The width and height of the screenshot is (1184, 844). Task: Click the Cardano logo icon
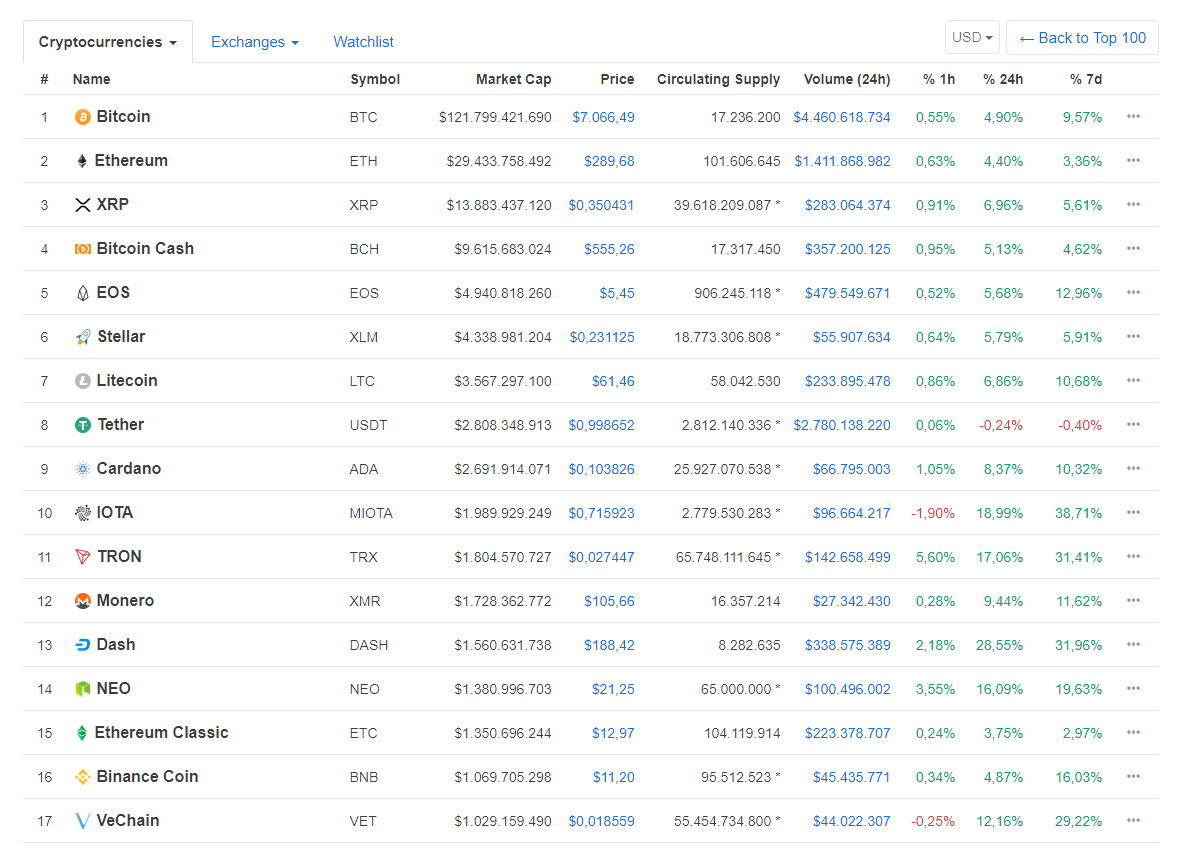[x=82, y=469]
